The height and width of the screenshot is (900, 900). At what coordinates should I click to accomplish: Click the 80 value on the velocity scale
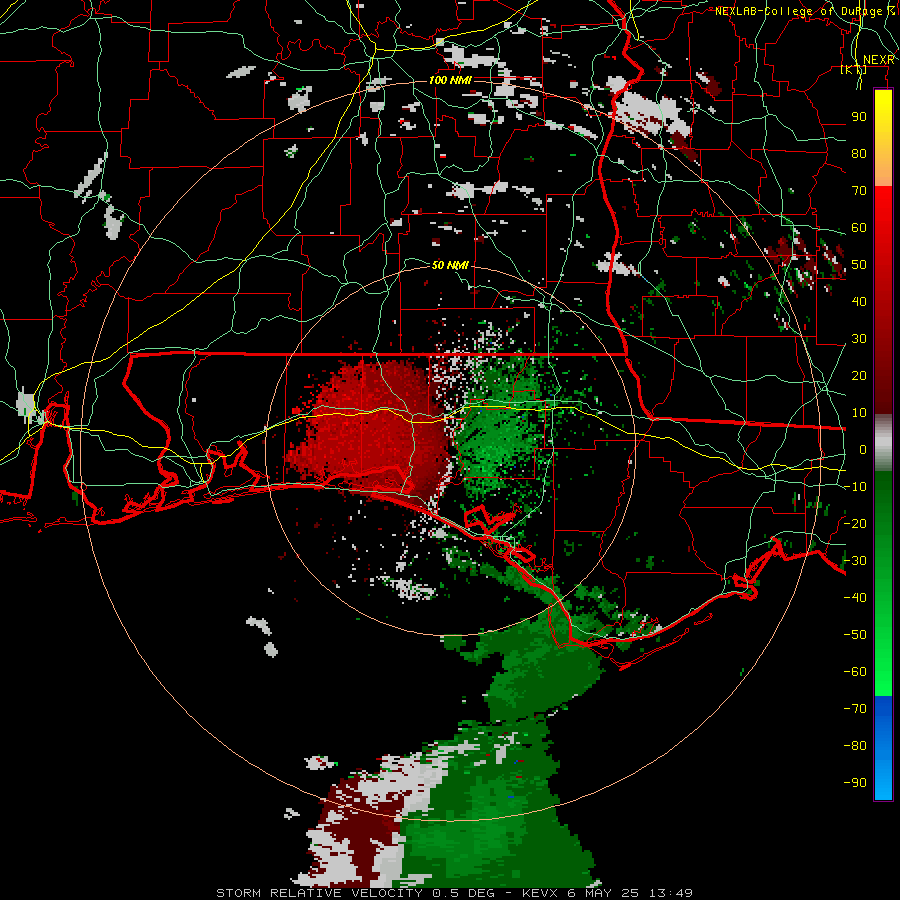pos(859,153)
